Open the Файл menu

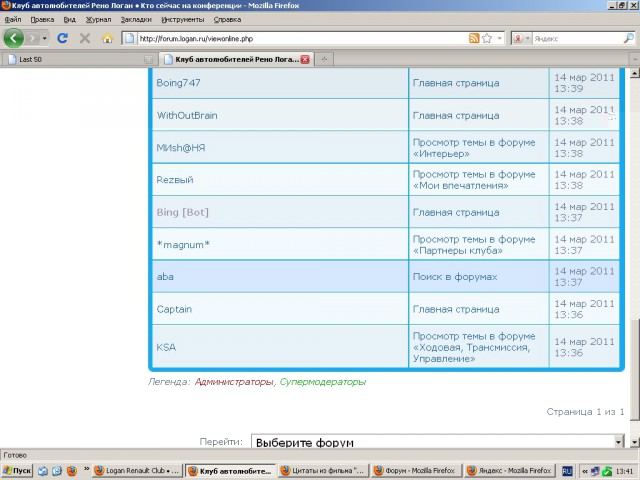point(13,20)
